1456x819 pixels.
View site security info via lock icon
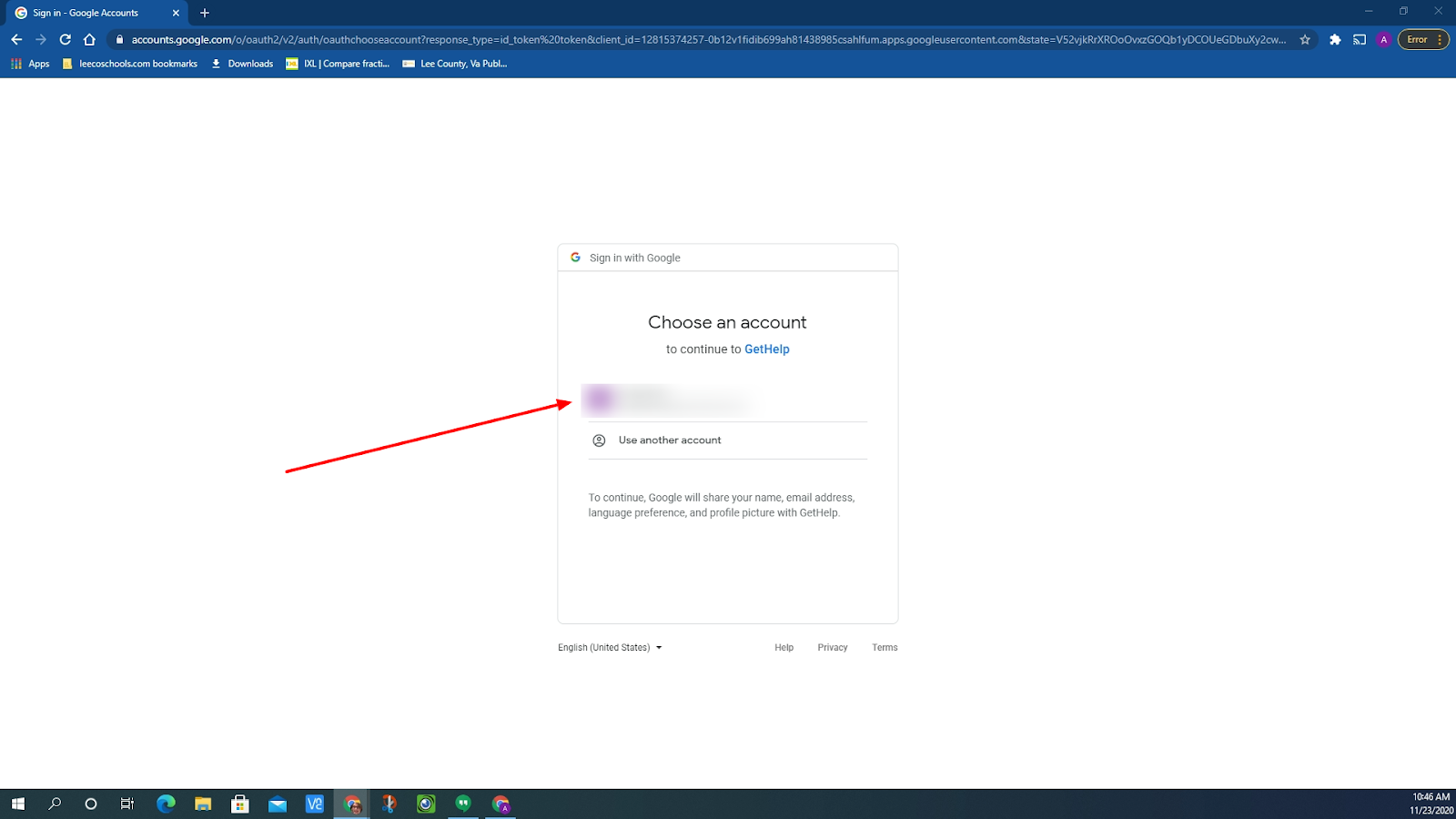click(119, 39)
